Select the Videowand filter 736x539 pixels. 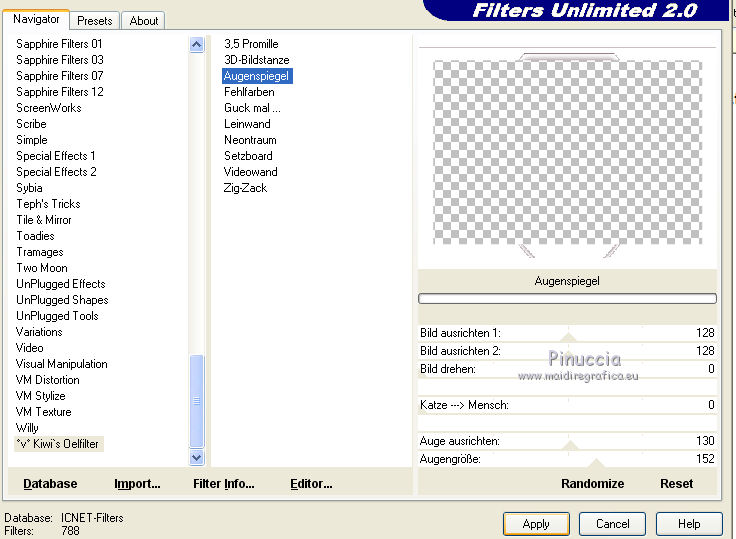(250, 171)
